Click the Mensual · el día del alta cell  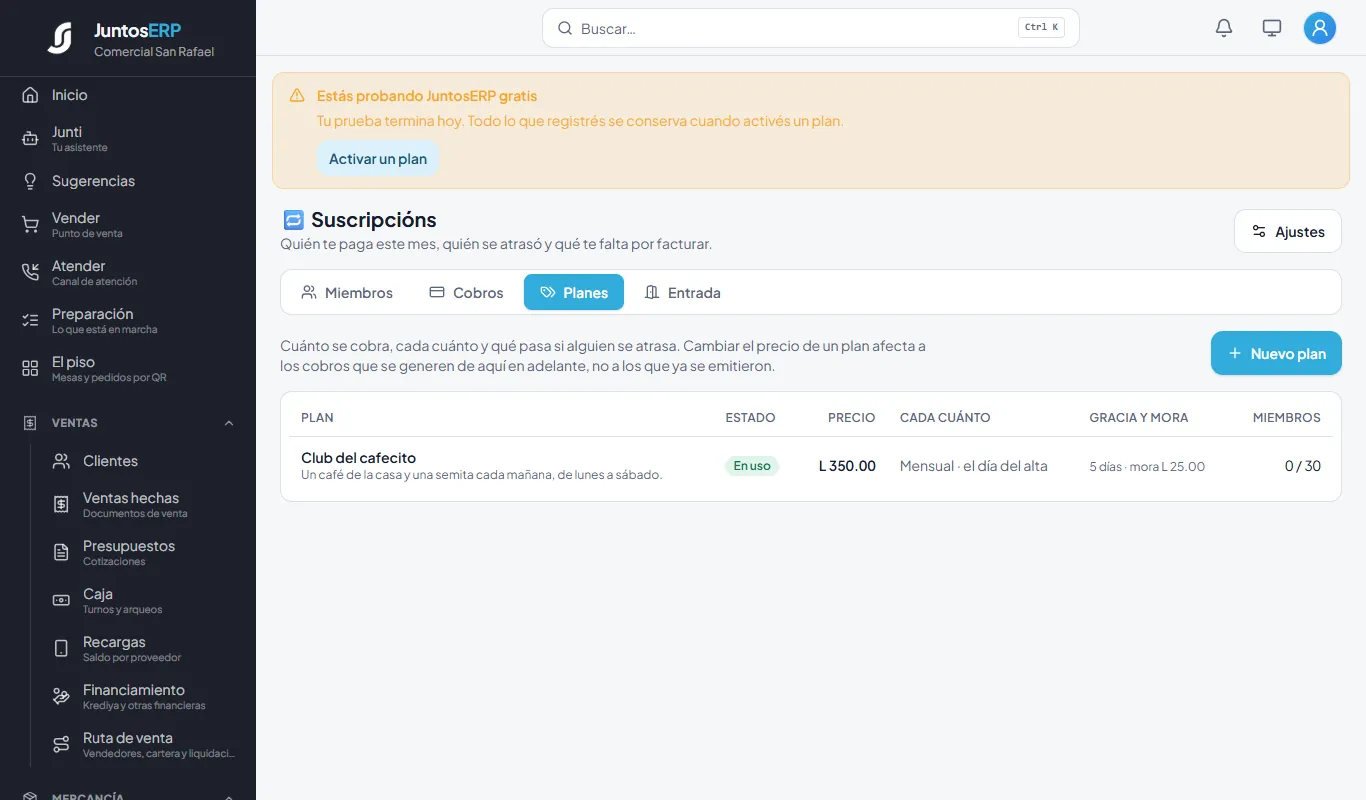(x=974, y=466)
